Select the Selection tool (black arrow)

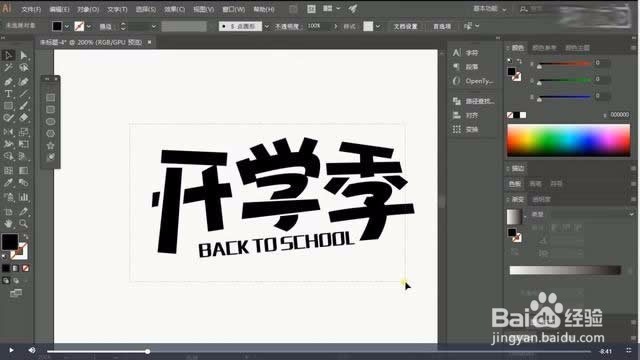coord(8,55)
